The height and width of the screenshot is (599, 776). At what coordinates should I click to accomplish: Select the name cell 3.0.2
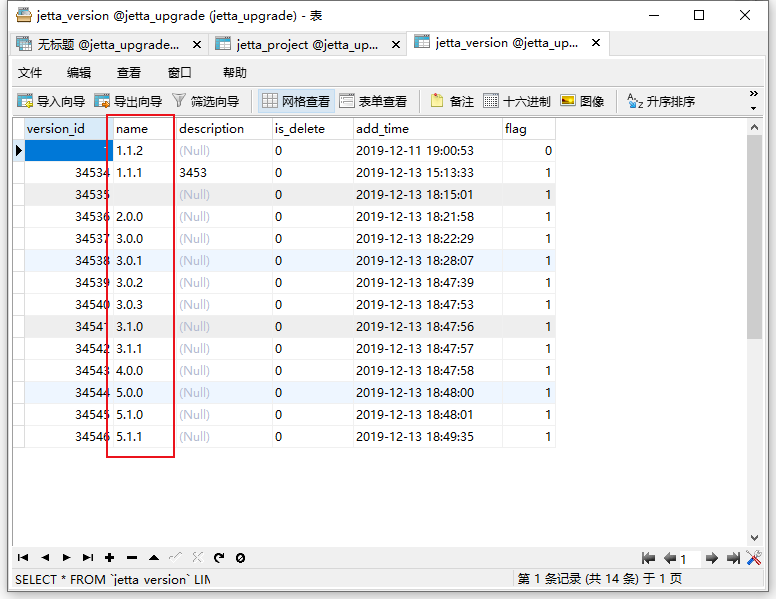144,283
